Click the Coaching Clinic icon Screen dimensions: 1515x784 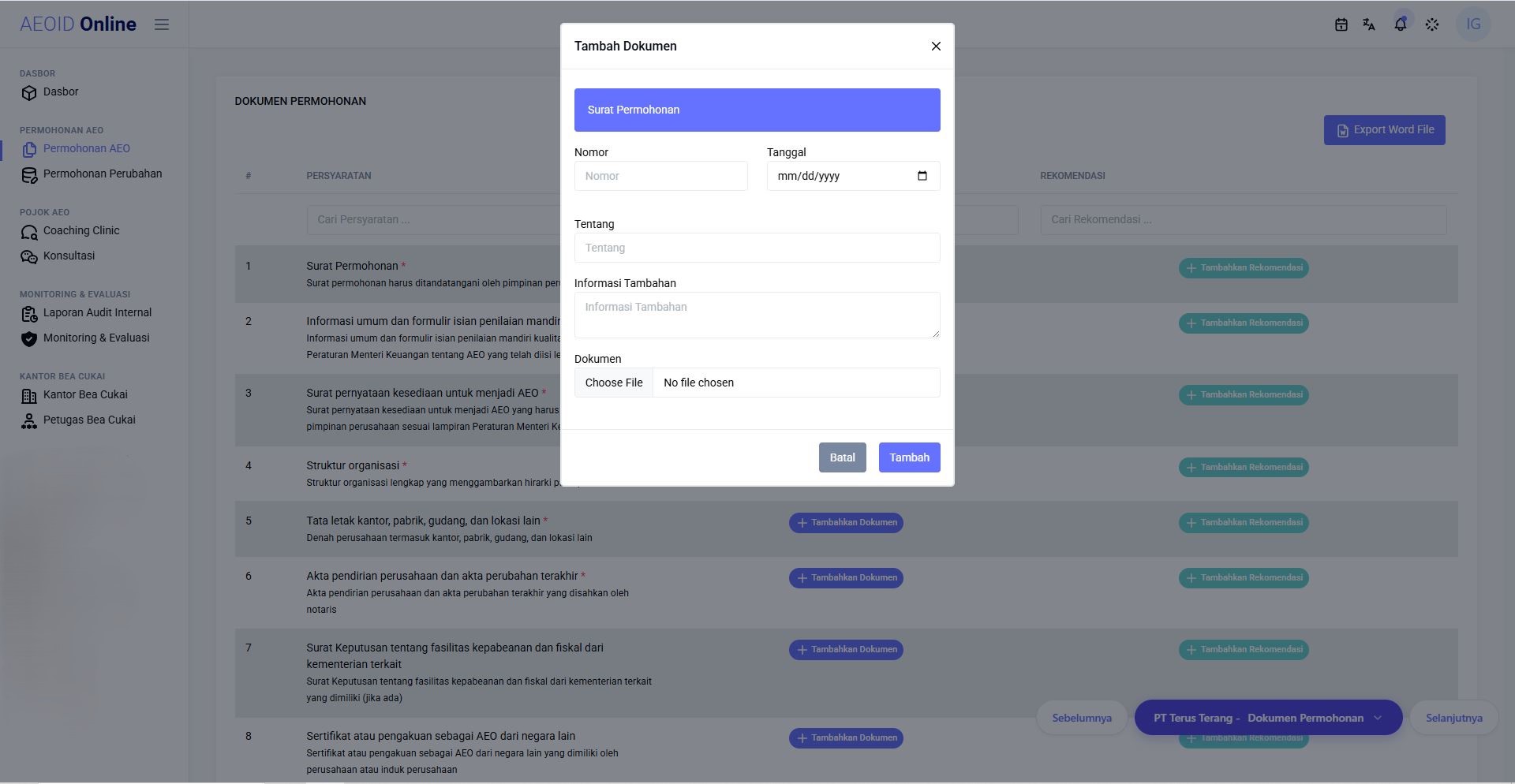[x=29, y=232]
